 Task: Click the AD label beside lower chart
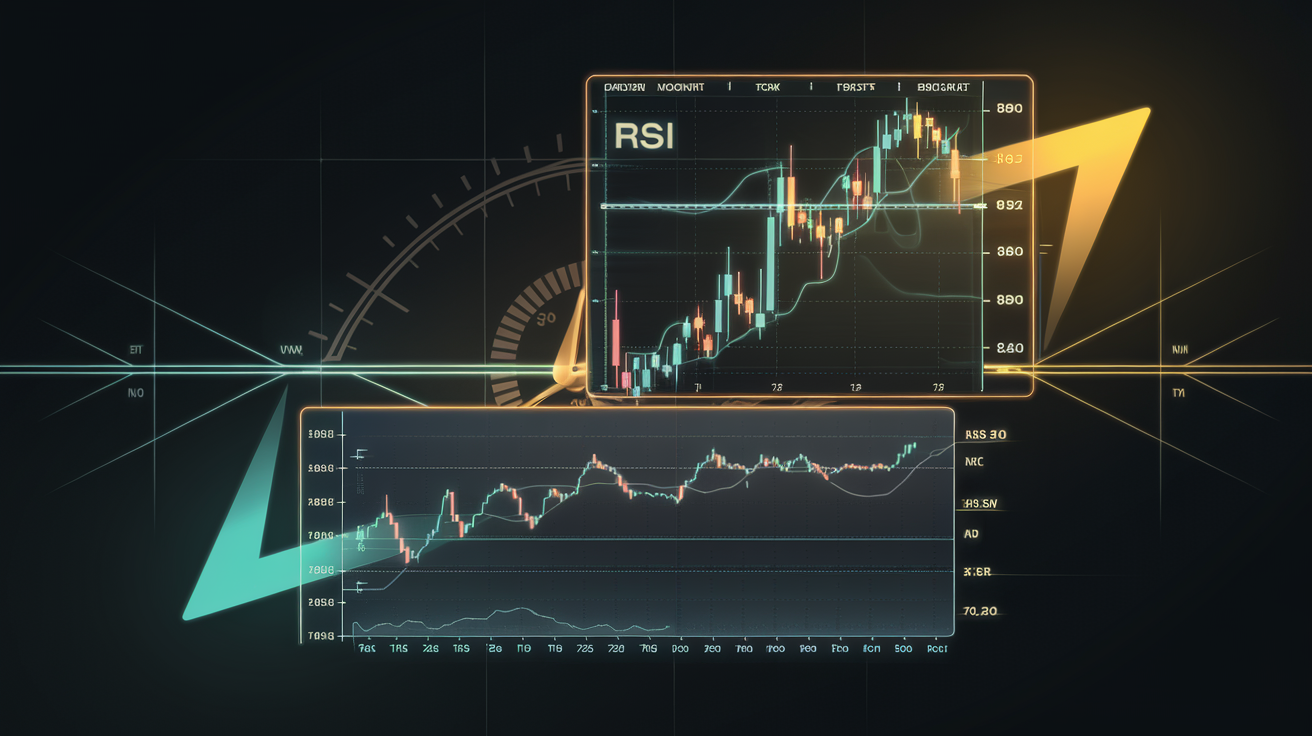972,535
